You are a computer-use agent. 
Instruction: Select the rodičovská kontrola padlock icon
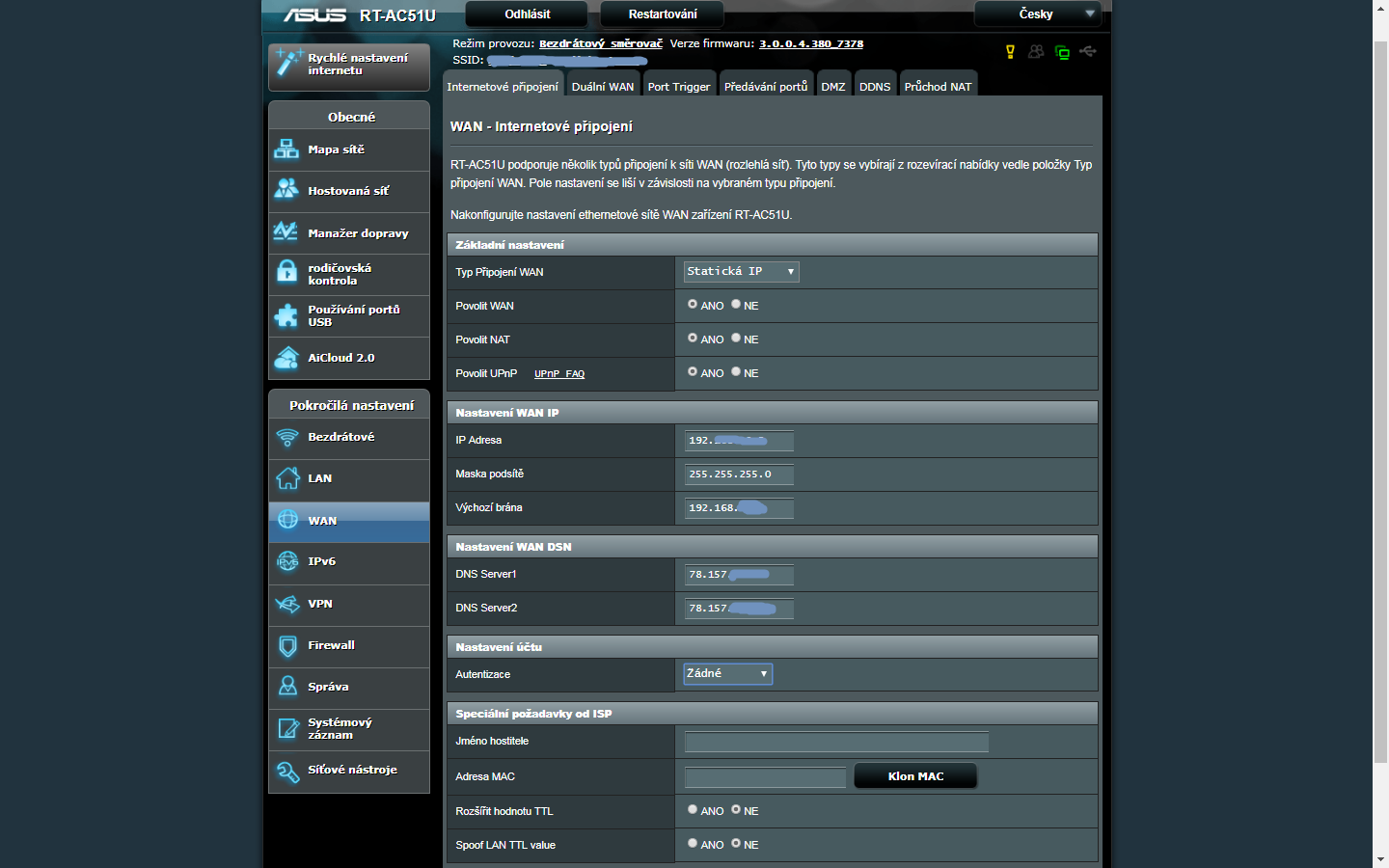(286, 273)
